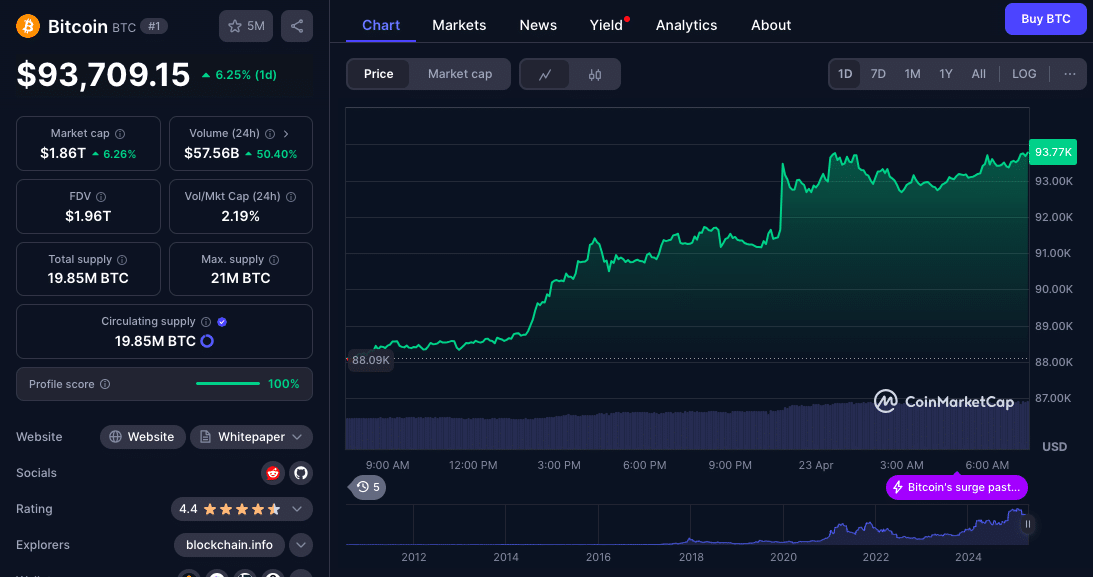
Task: Toggle chart to Market cap view
Action: pyautogui.click(x=460, y=74)
